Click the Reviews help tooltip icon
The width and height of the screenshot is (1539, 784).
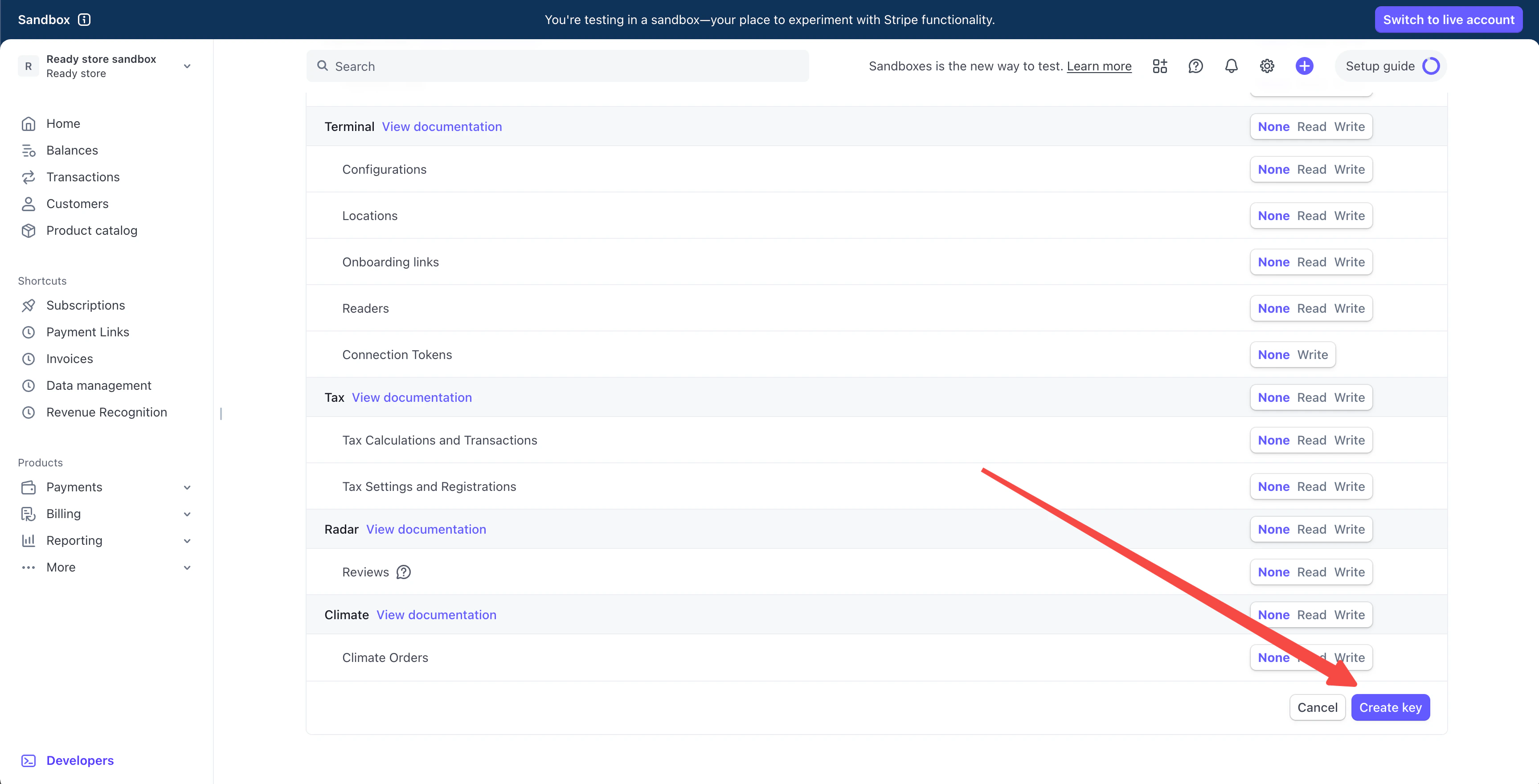click(x=404, y=572)
